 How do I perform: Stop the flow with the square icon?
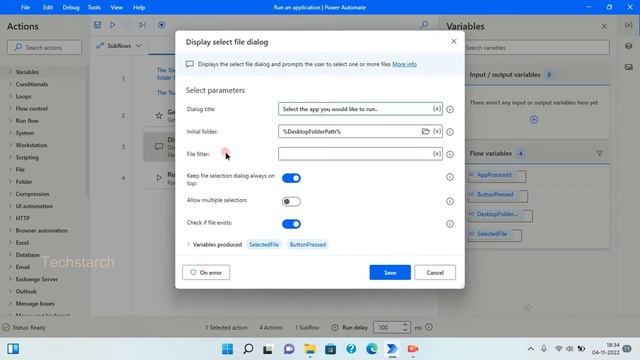(x=127, y=25)
